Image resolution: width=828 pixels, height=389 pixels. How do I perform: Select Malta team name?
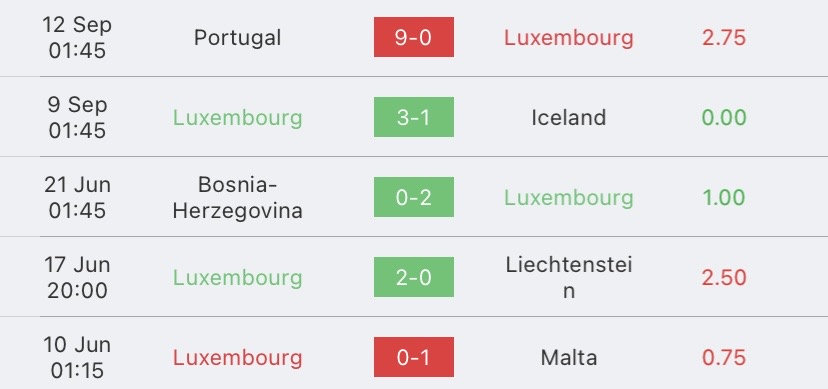pos(568,358)
